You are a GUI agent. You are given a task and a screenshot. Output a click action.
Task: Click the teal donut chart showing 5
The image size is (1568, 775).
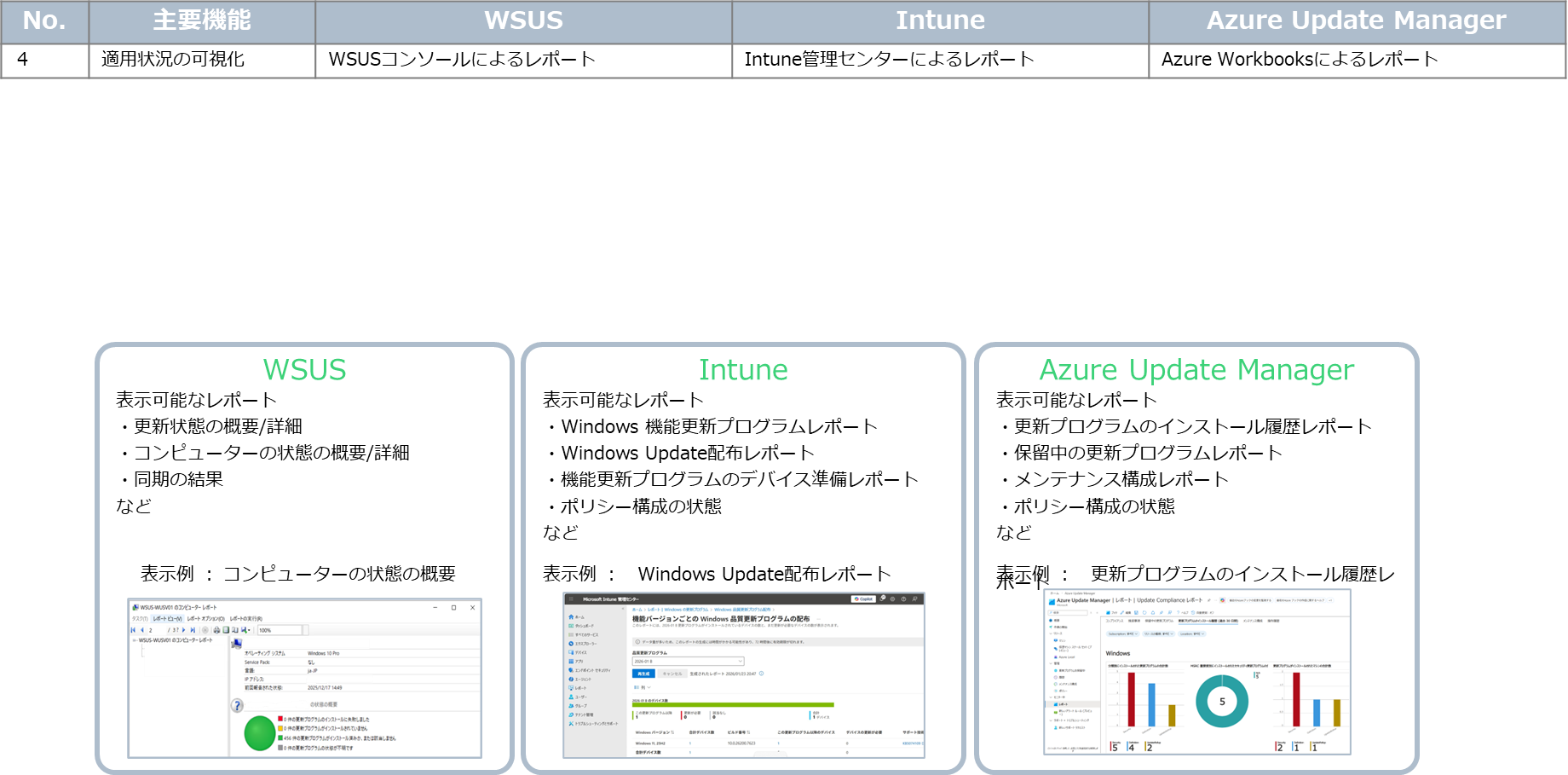point(1221,702)
